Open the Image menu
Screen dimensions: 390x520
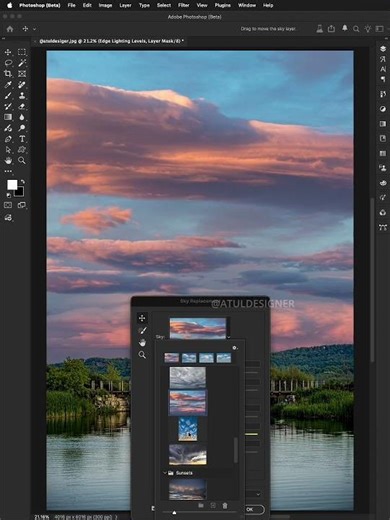105,5
